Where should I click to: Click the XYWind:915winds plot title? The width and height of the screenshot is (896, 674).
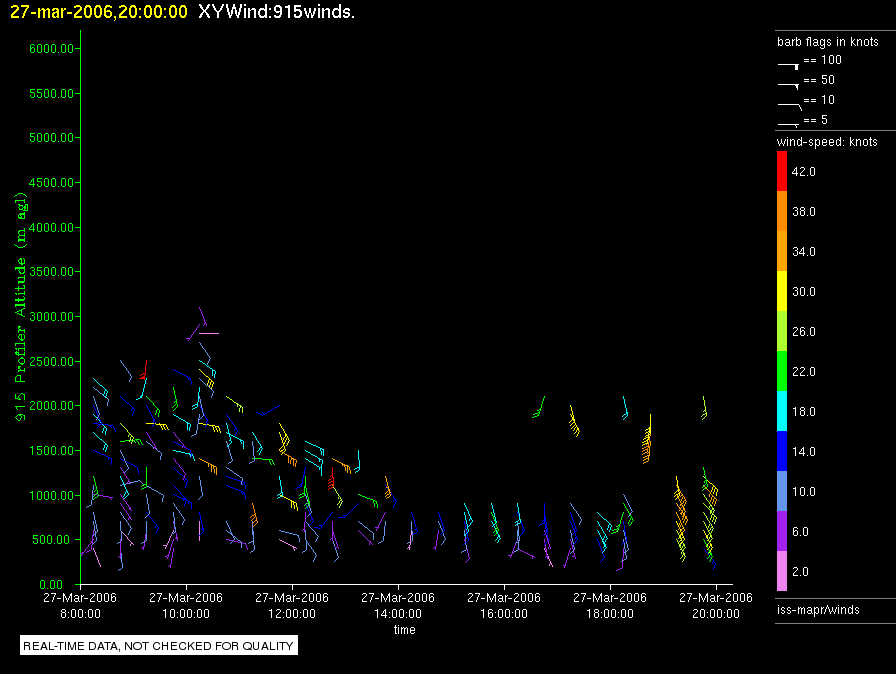click(x=277, y=12)
